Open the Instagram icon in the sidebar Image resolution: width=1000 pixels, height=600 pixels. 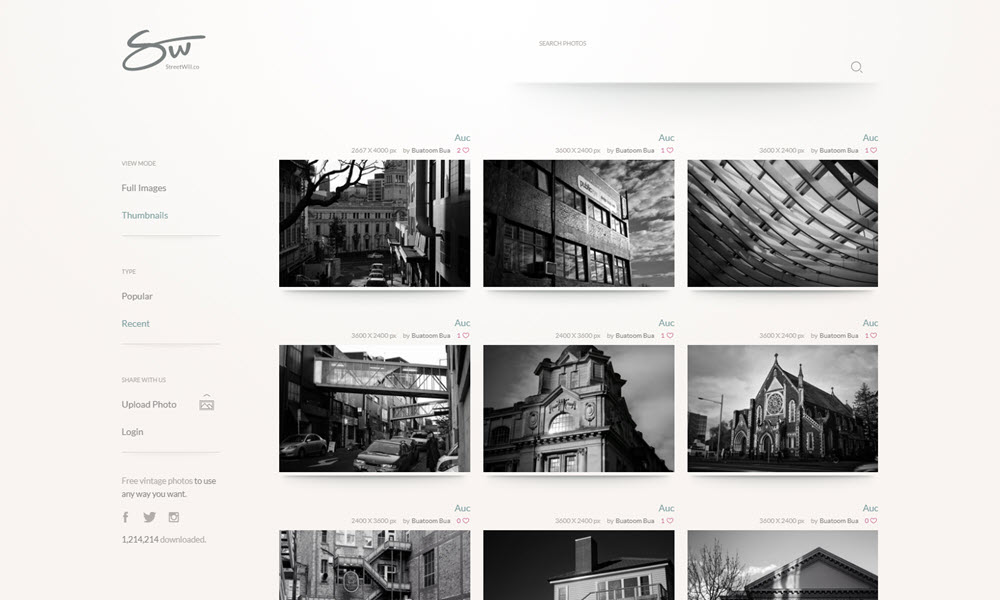(x=173, y=517)
